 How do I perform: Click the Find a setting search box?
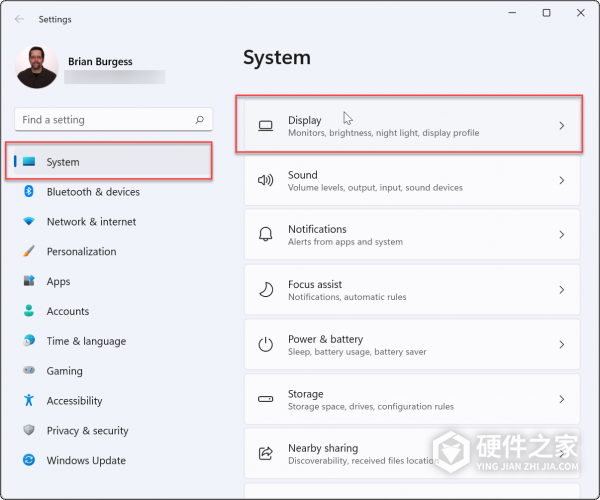(113, 120)
